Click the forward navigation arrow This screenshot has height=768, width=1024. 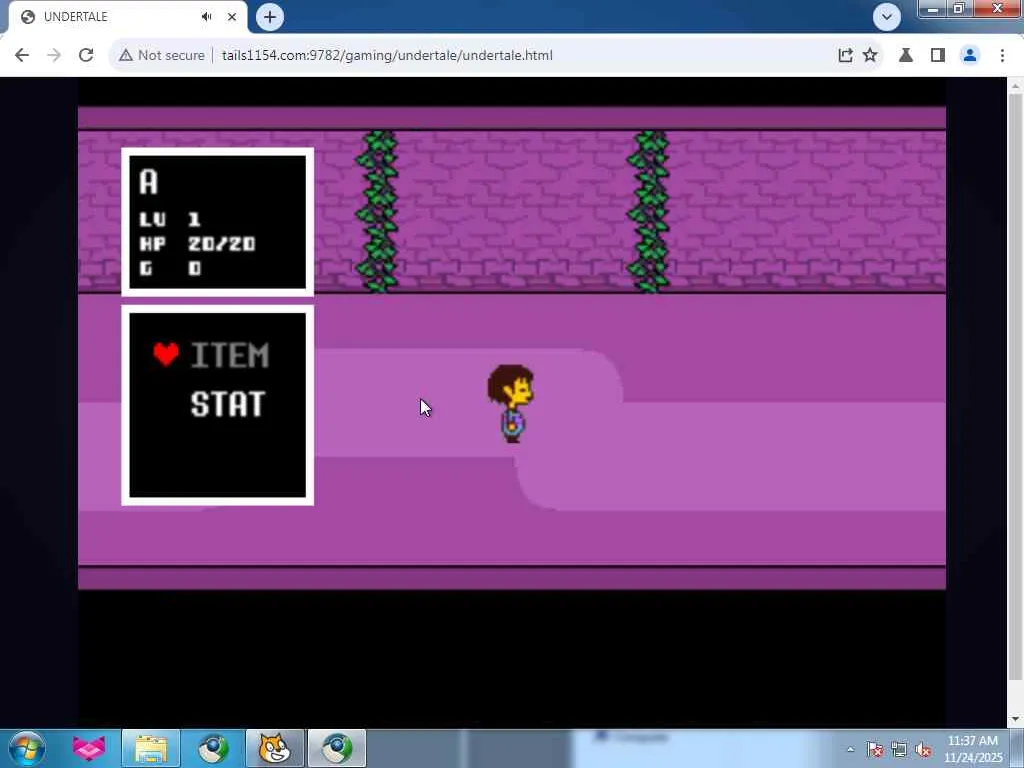(54, 56)
